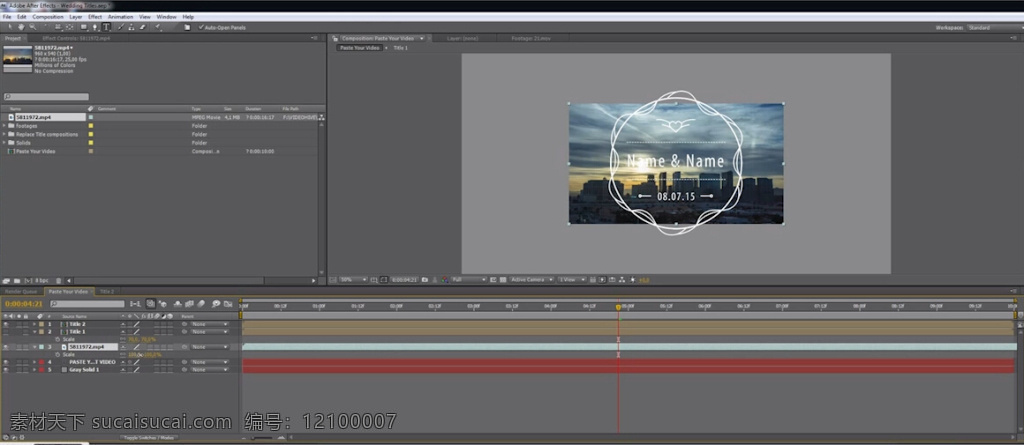
Task: Select the Eraser tool
Action: click(142, 27)
